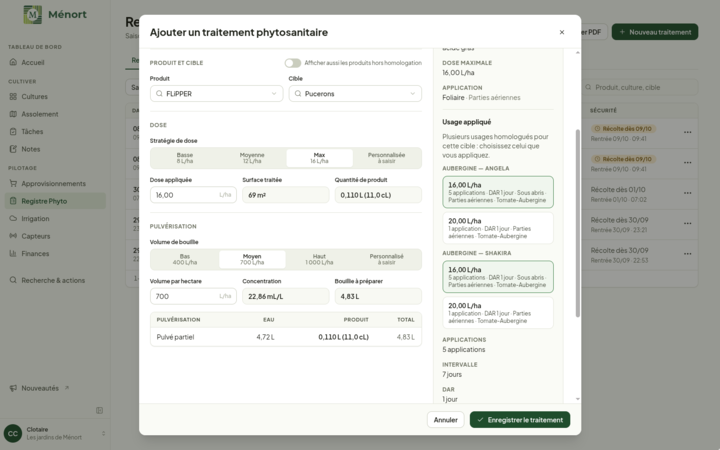The width and height of the screenshot is (720, 450).
Task: Choose Shakira 20,00 L/ha usage card
Action: pyautogui.click(x=498, y=313)
